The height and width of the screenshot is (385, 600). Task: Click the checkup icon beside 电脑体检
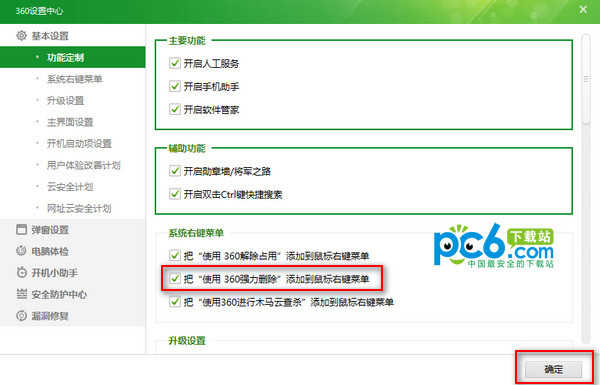[x=21, y=251]
